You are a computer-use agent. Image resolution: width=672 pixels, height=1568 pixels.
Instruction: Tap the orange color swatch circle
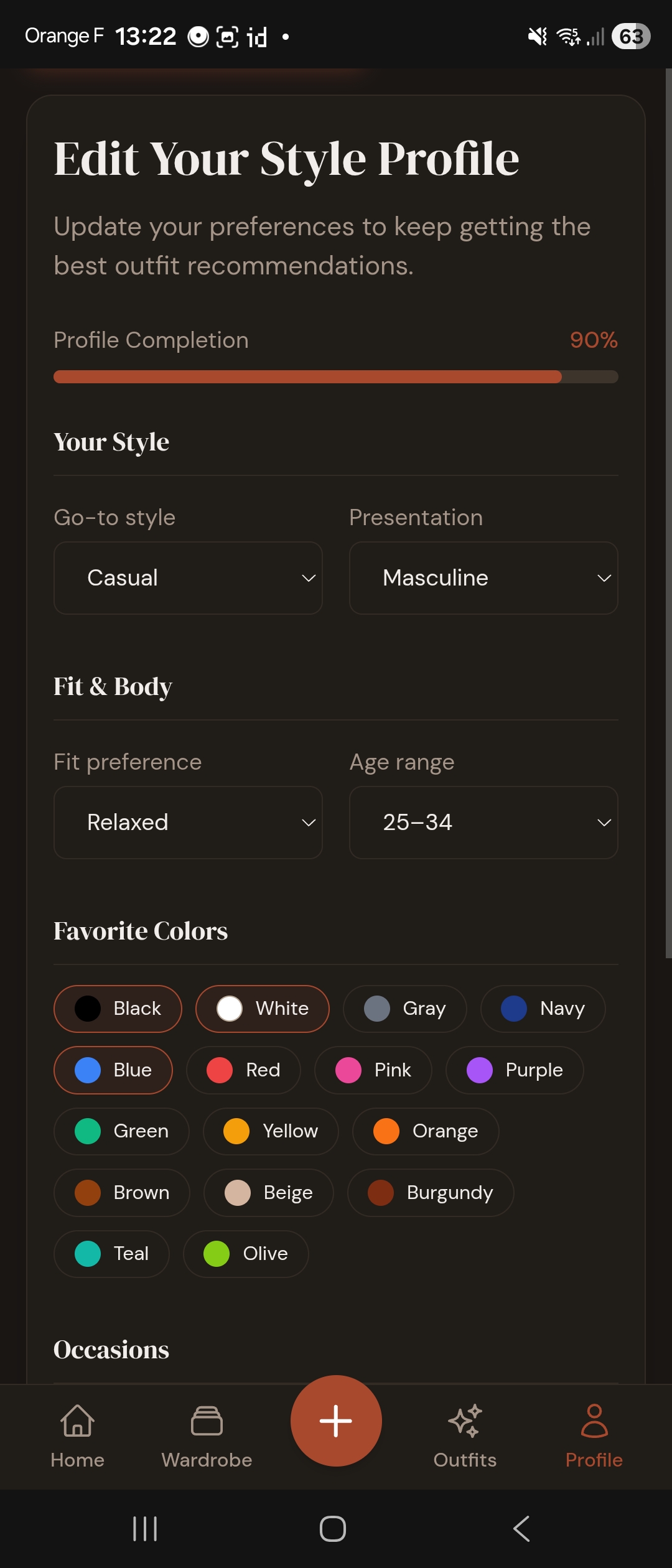386,1131
